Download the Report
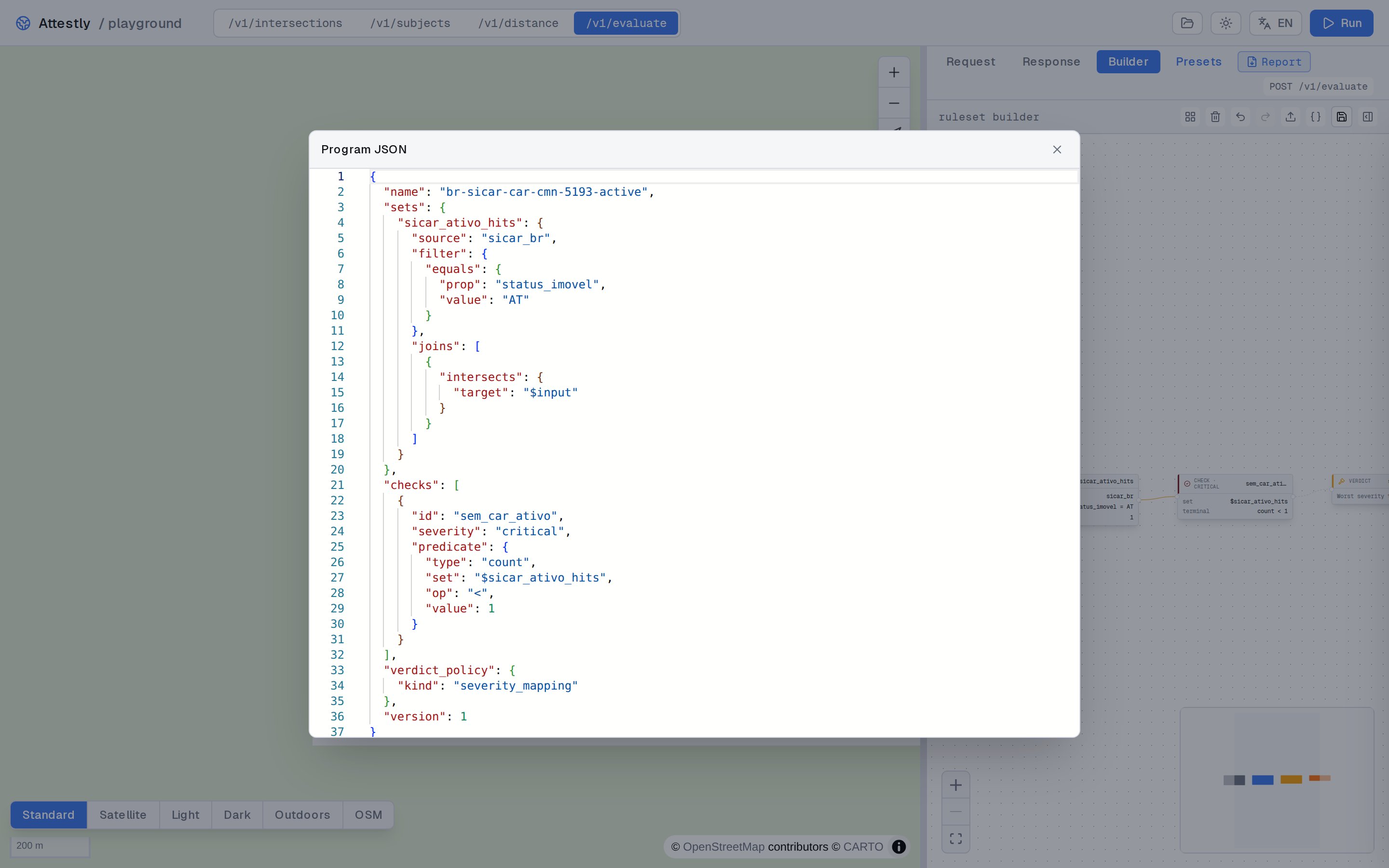Screen dimensions: 1389x868 1274,62
